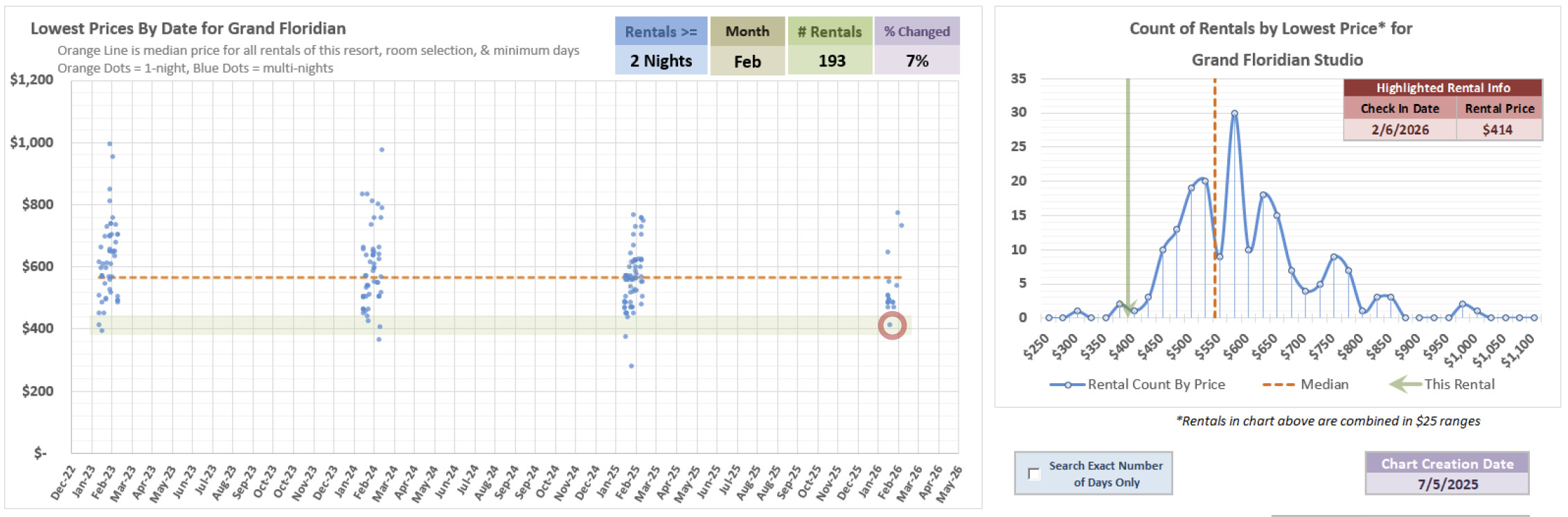
Task: Click the 'Median' legend entry
Action: coord(1306,385)
